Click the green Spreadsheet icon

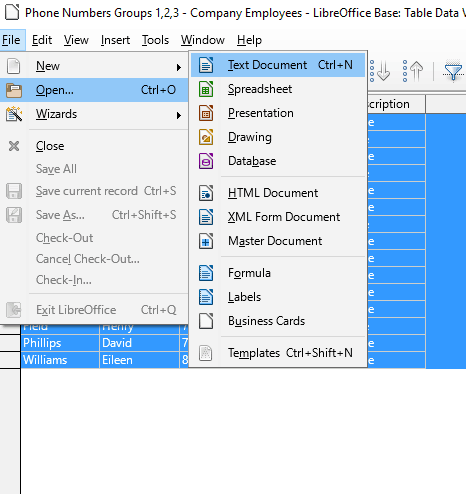206,89
